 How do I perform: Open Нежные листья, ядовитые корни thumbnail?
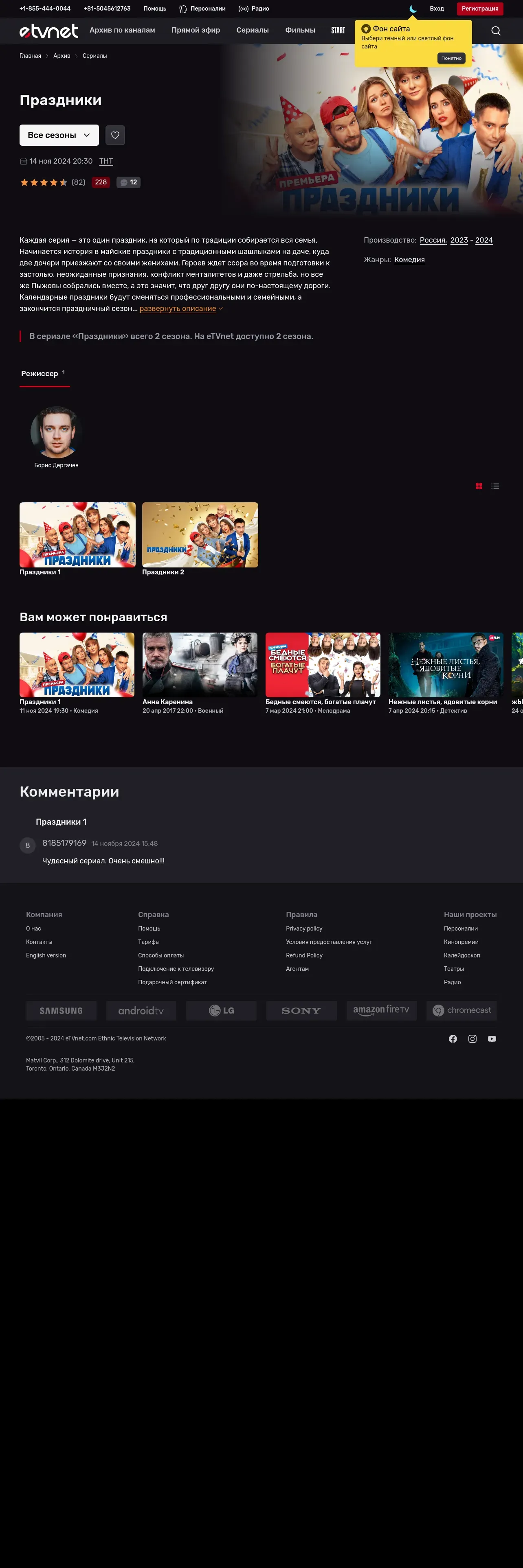pos(446,665)
